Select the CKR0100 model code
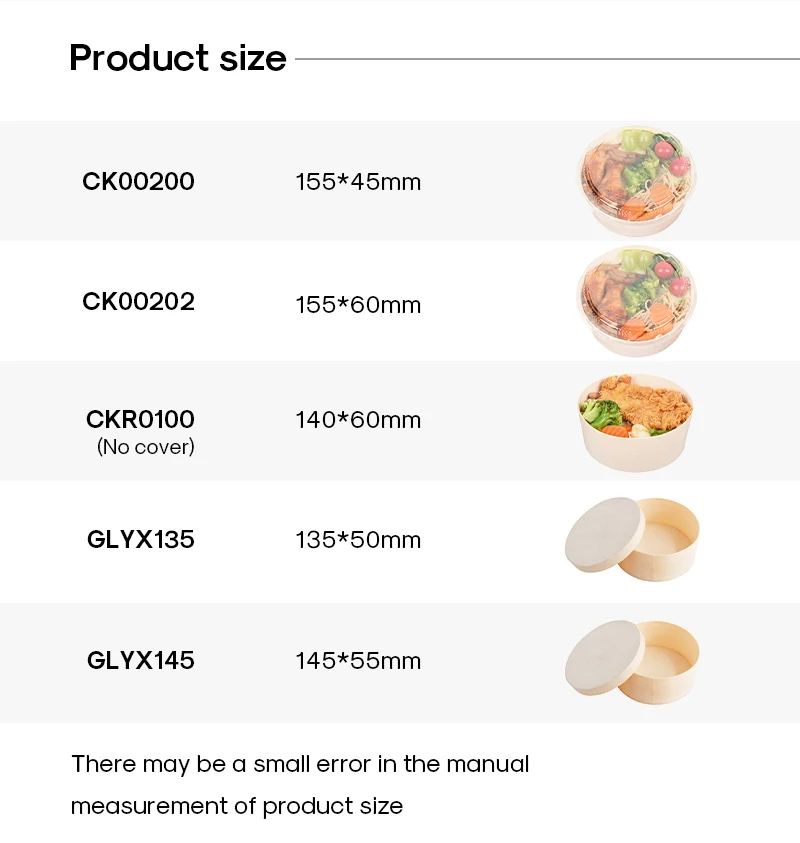This screenshot has width=800, height=843. (140, 419)
